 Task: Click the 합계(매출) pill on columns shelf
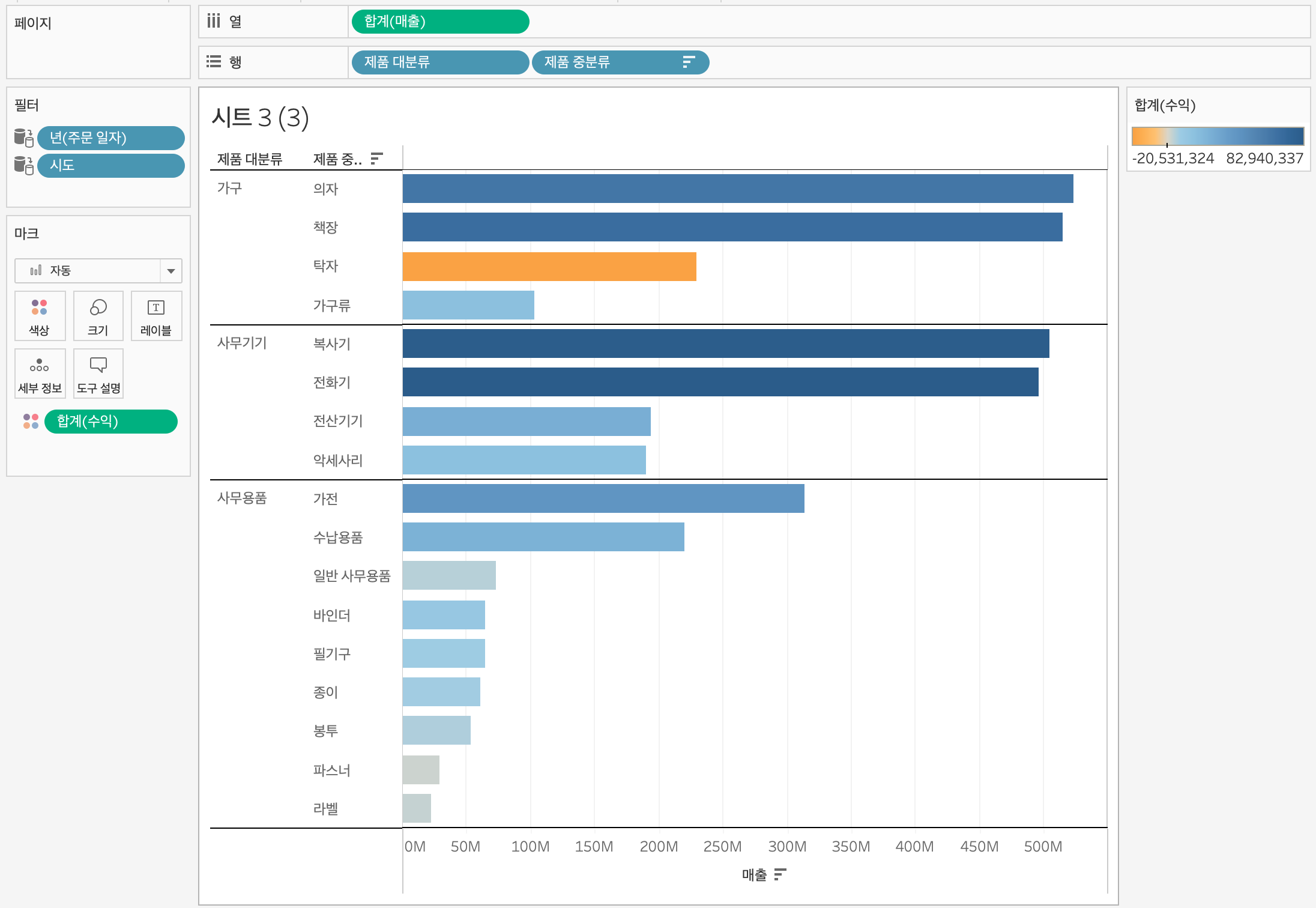(439, 22)
